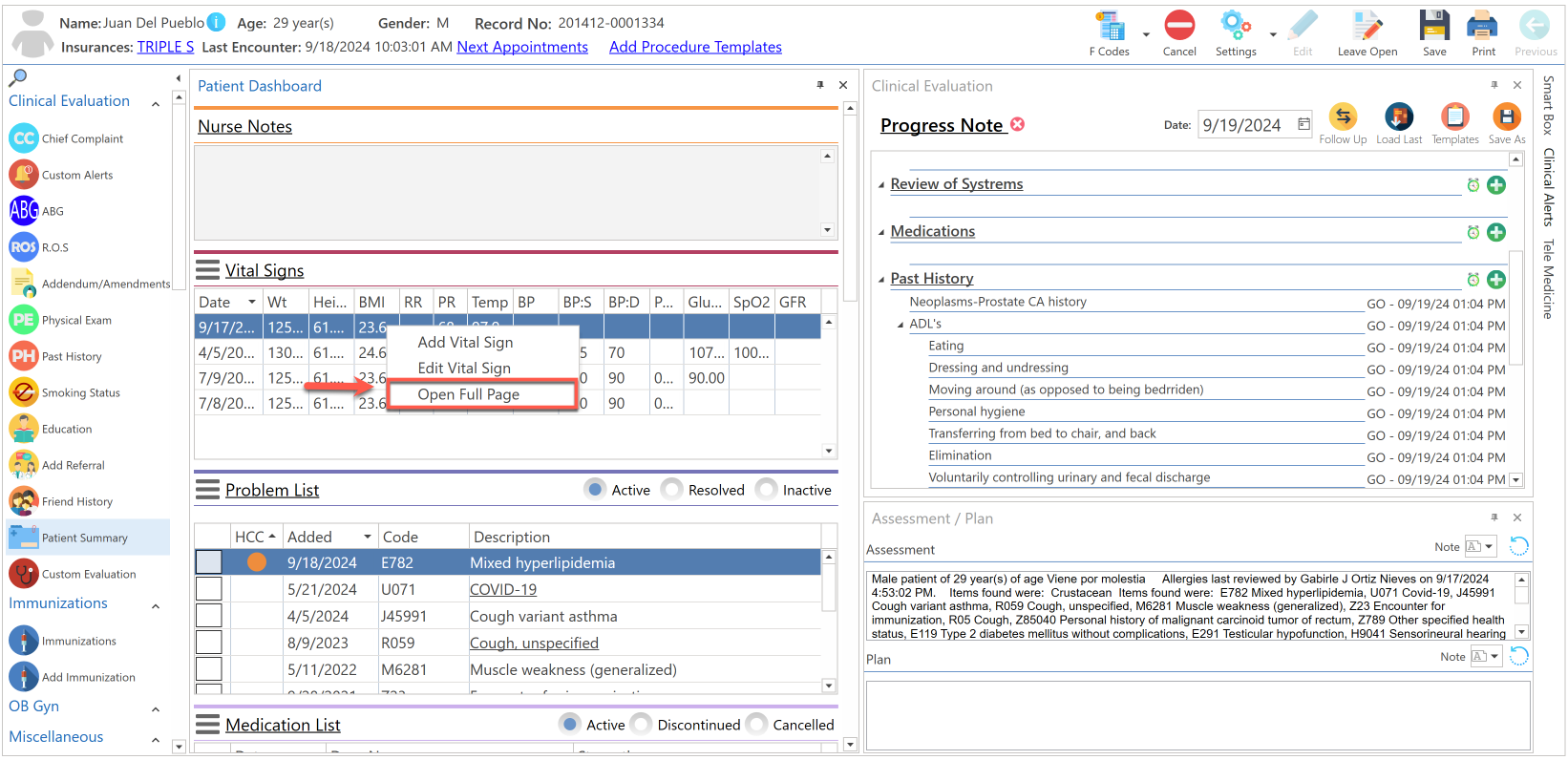
Task: Select Active problem list radio button
Action: [x=595, y=489]
